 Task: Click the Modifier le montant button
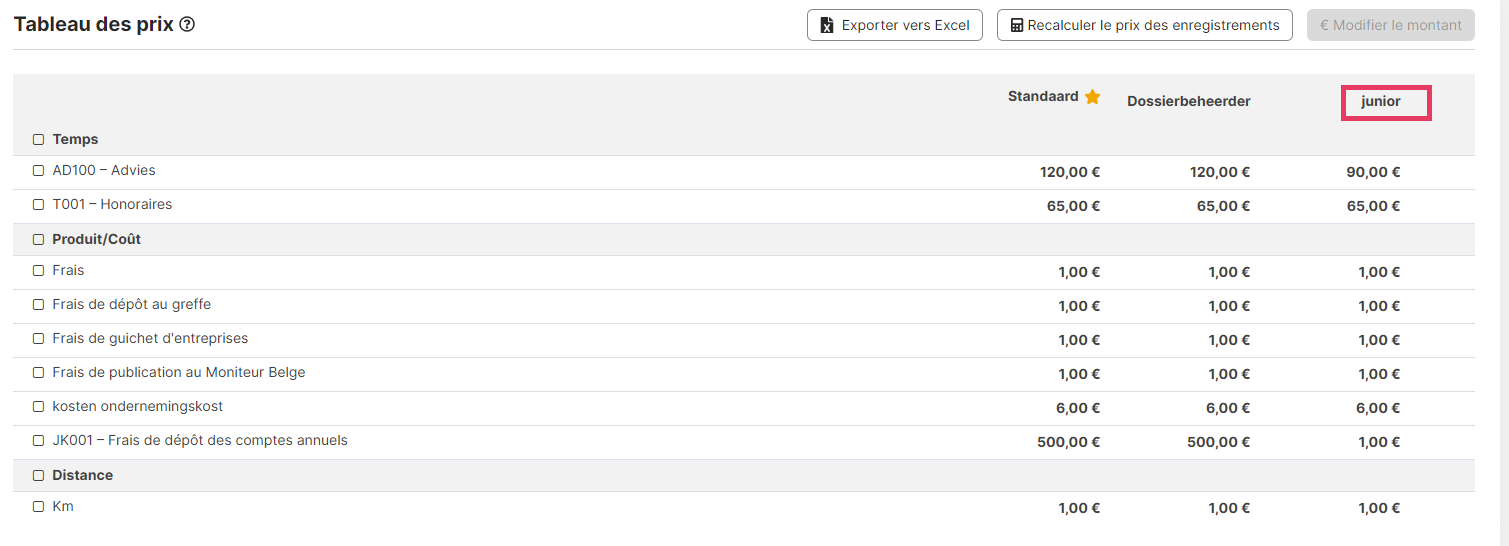click(x=1391, y=25)
